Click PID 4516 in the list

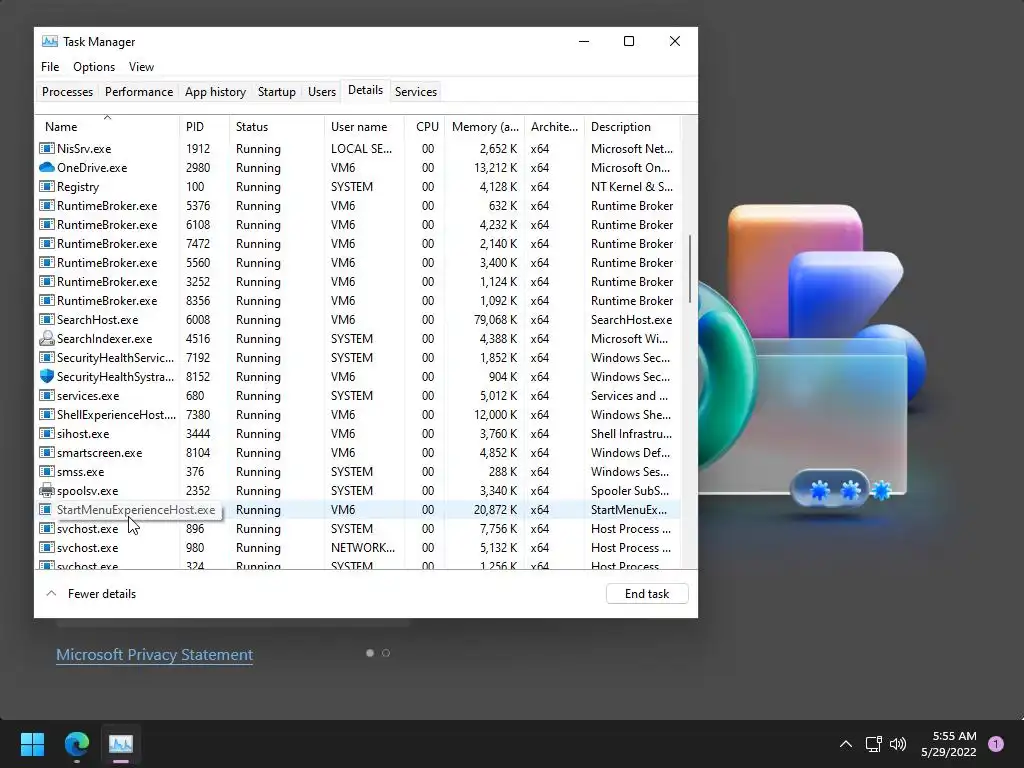198,338
